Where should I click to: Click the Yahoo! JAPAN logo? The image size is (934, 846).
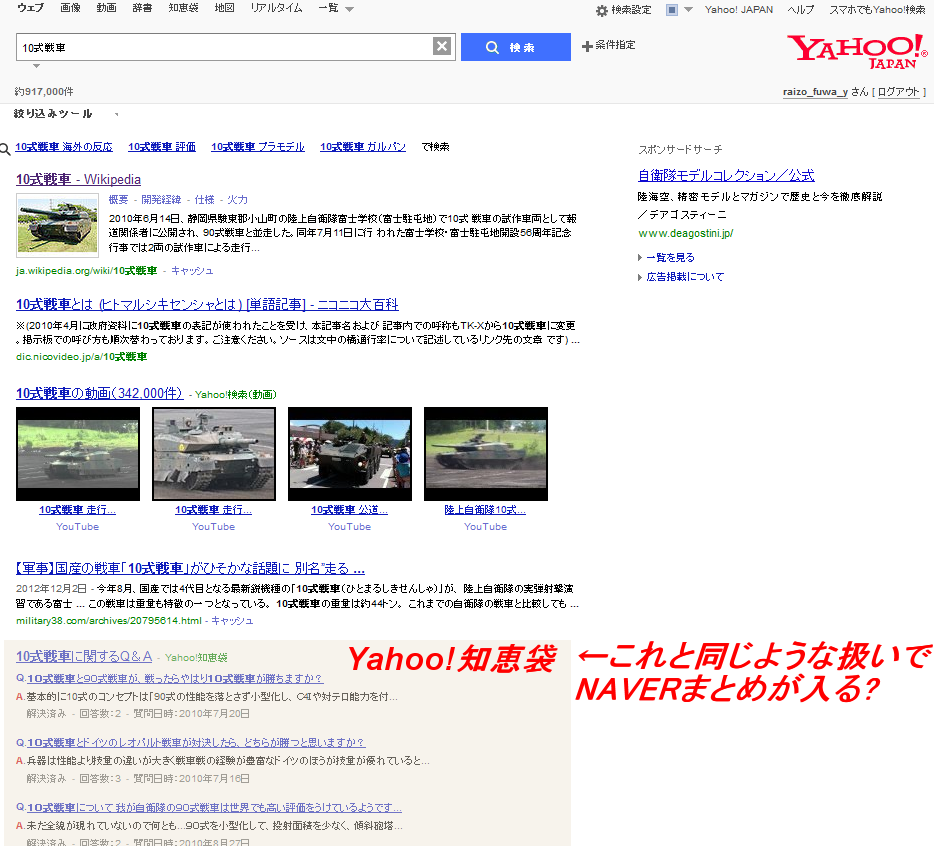[x=857, y=51]
